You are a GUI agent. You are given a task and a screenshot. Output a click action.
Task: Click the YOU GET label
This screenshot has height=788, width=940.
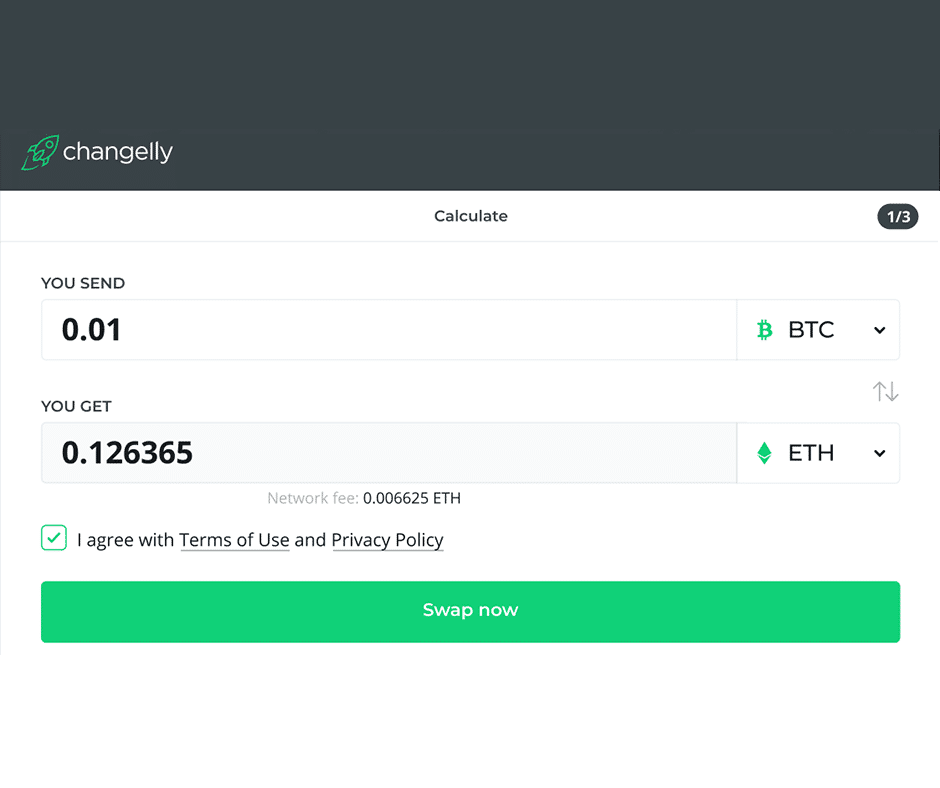click(76, 407)
